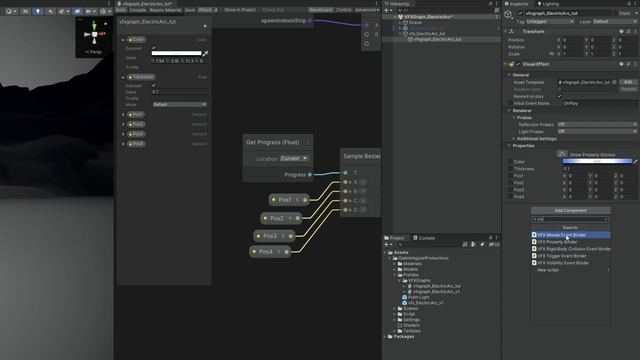Select vfx_ElectricArc_v1 prefab in Project
Viewport: 640px width, 360px height.
[x=422, y=303]
